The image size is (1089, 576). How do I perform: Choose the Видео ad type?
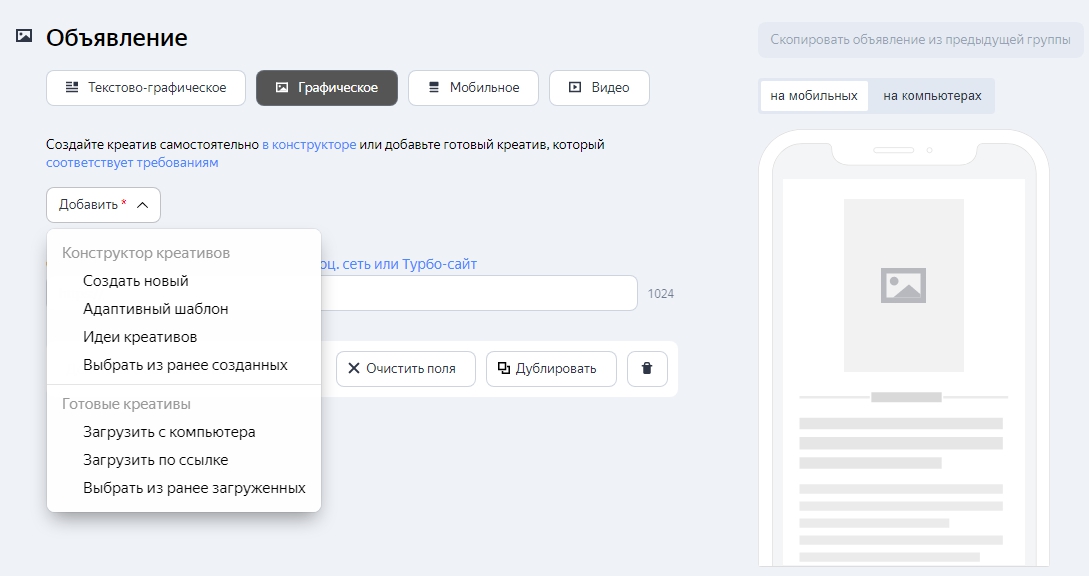pyautogui.click(x=599, y=88)
